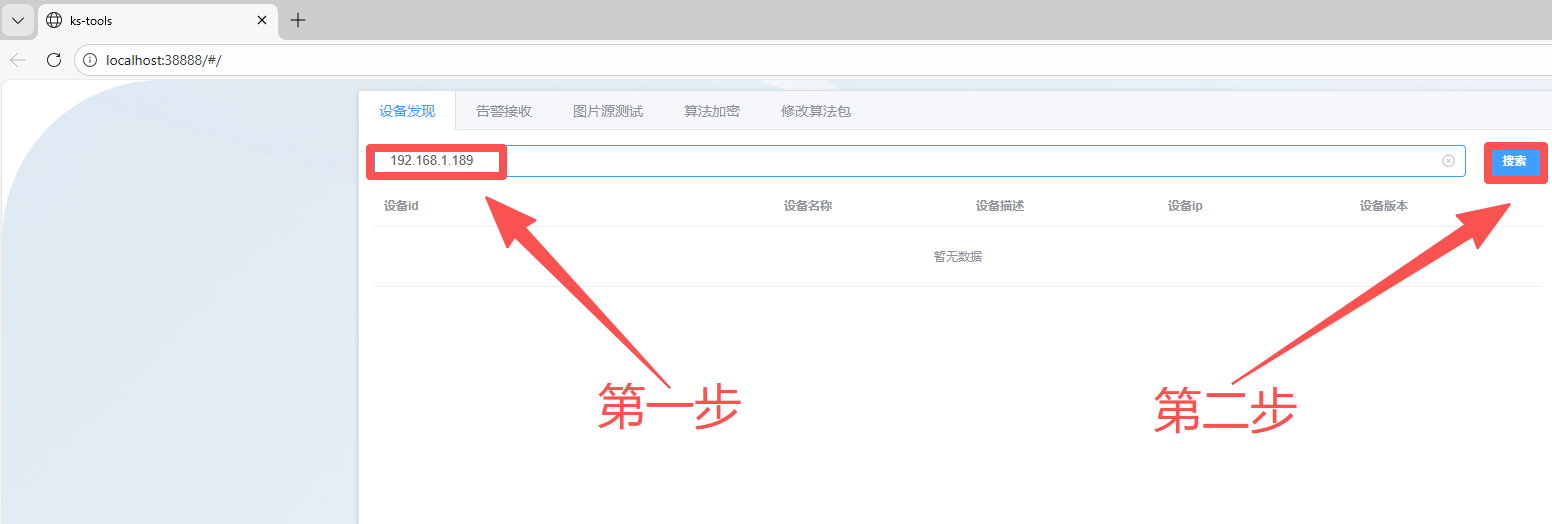1552x524 pixels.
Task: Close the ks-tools browser tab
Action: [262, 20]
